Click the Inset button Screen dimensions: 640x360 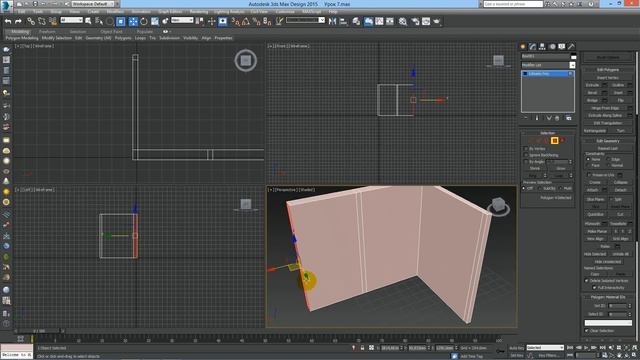[x=618, y=93]
